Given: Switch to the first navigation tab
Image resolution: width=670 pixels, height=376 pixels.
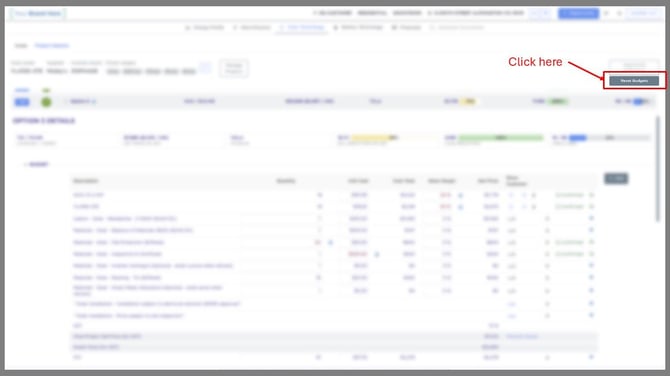Looking at the screenshot, I should coord(205,27).
